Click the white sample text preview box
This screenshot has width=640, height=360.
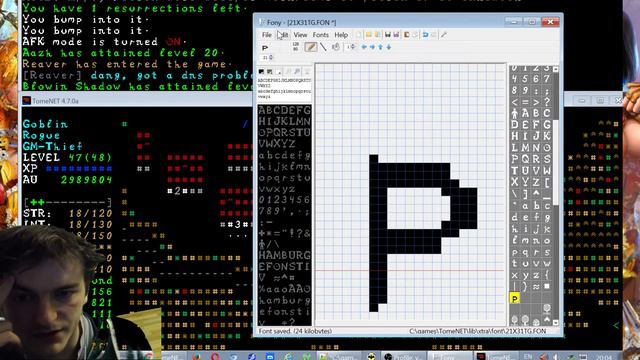click(284, 89)
